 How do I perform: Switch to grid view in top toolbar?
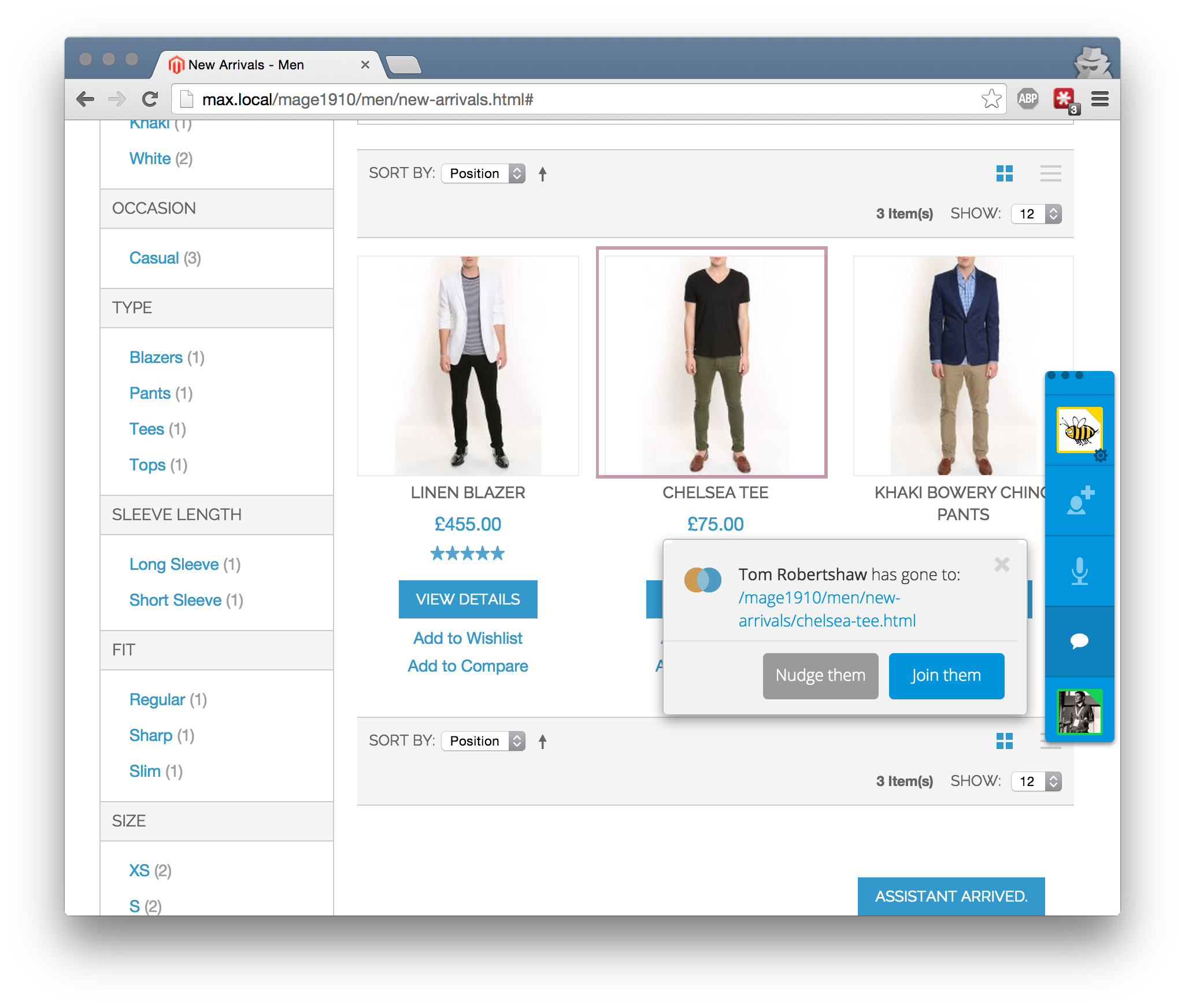point(1004,173)
